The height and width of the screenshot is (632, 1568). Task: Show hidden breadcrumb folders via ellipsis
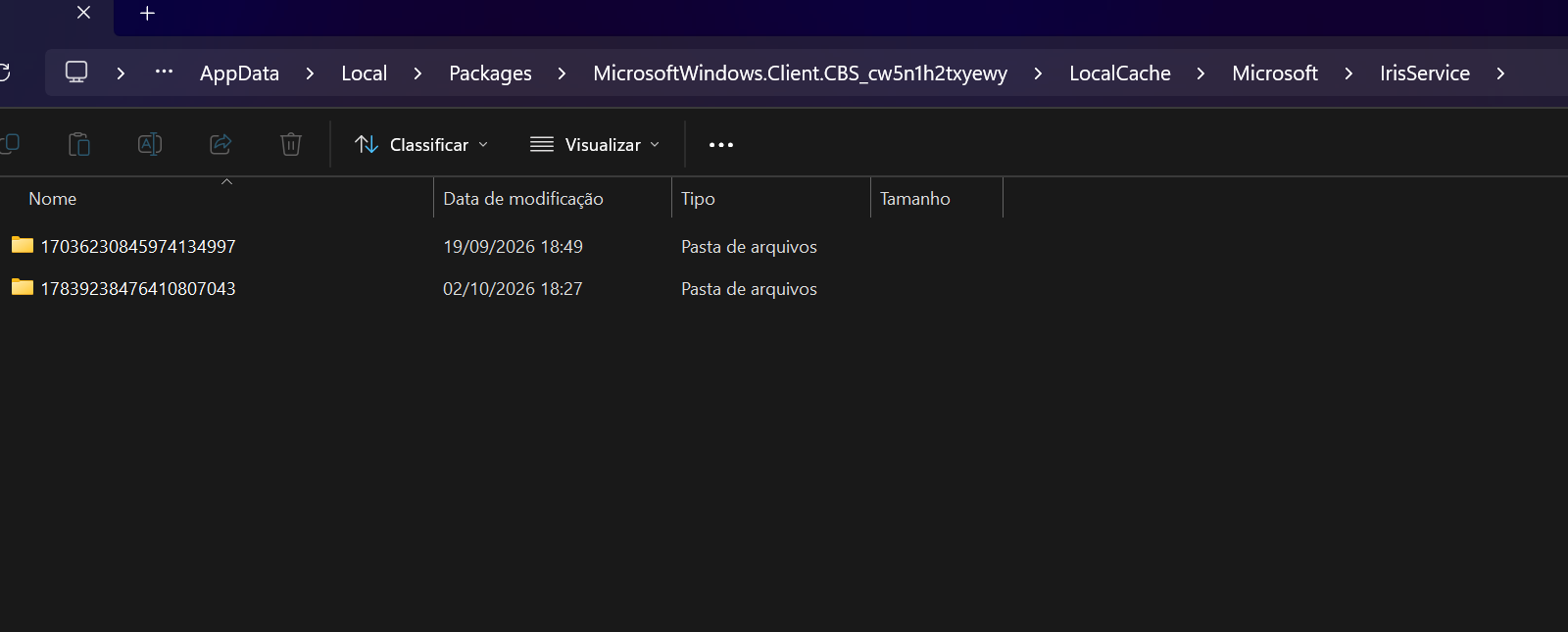[164, 72]
